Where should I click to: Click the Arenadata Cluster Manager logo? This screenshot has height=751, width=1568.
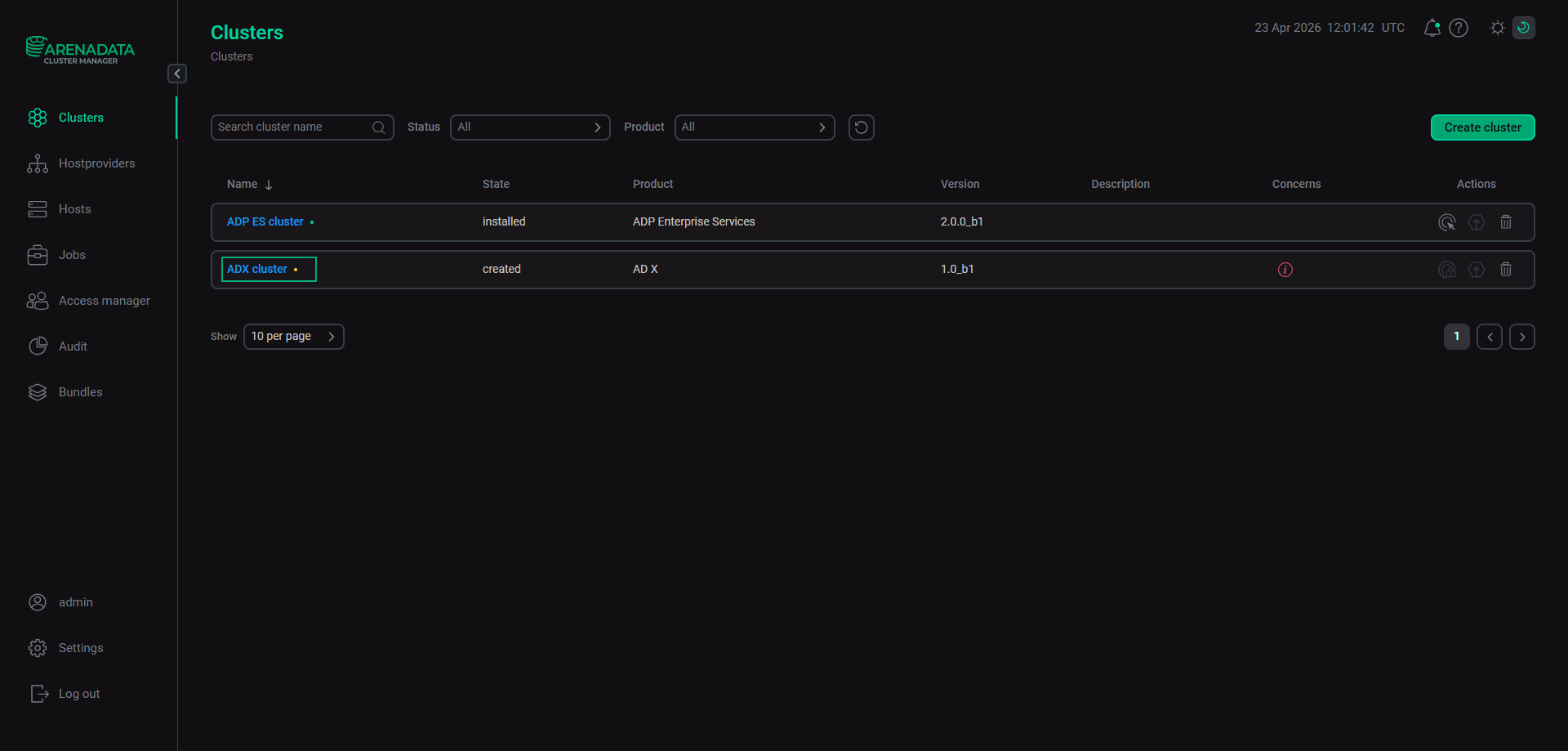pyautogui.click(x=80, y=50)
